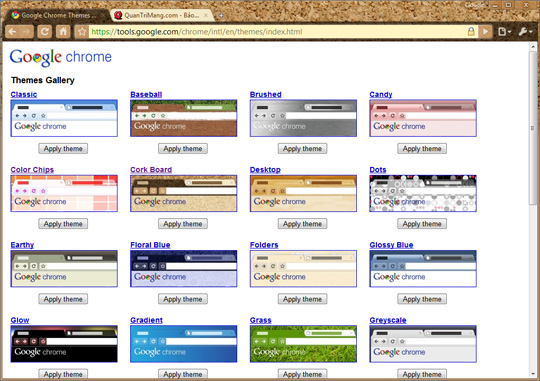
Task: Click the Brushed theme preview thumbnail
Action: pyautogui.click(x=303, y=118)
